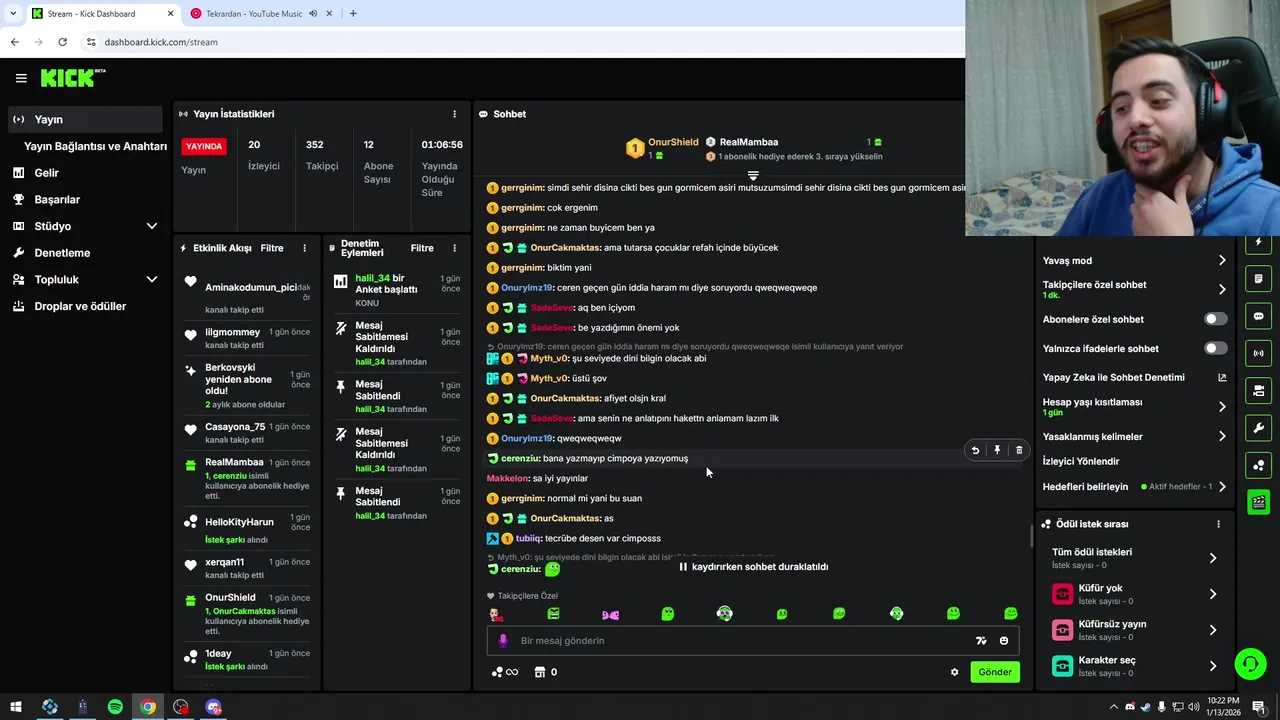This screenshot has width=1280, height=720.
Task: Open the emoji picker in the message box
Action: (1004, 641)
